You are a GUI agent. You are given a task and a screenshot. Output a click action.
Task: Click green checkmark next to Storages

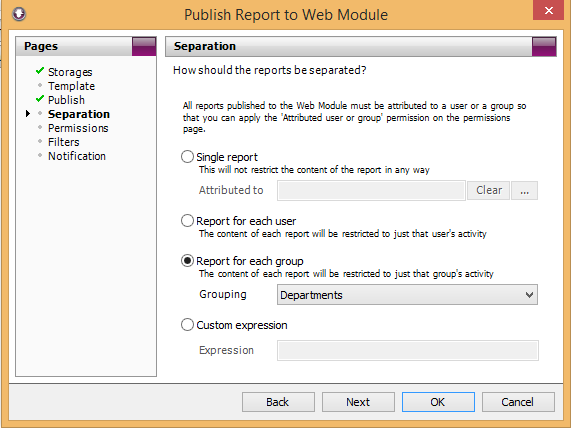[x=40, y=71]
